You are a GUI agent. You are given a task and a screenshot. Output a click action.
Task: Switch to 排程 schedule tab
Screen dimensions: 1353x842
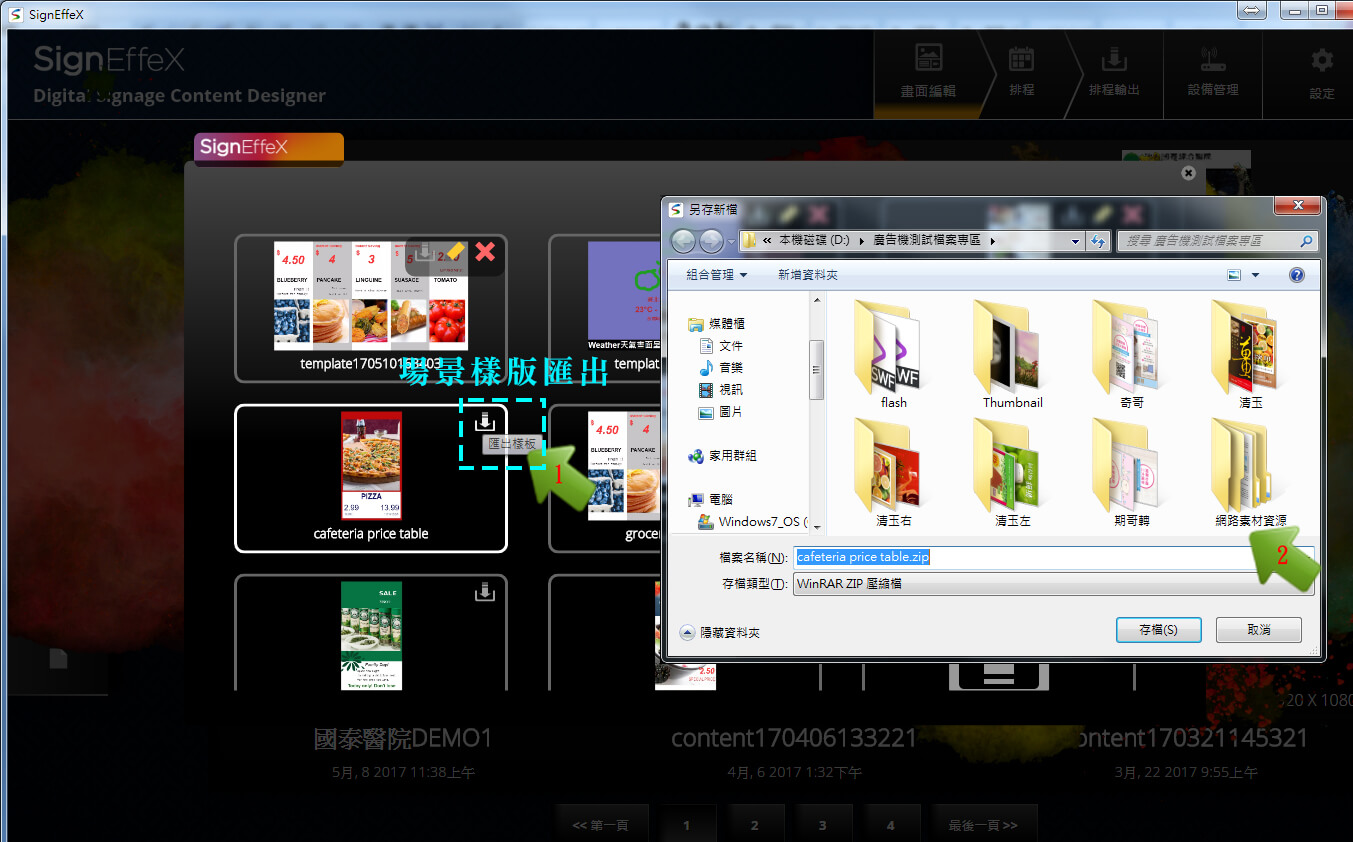click(1020, 70)
